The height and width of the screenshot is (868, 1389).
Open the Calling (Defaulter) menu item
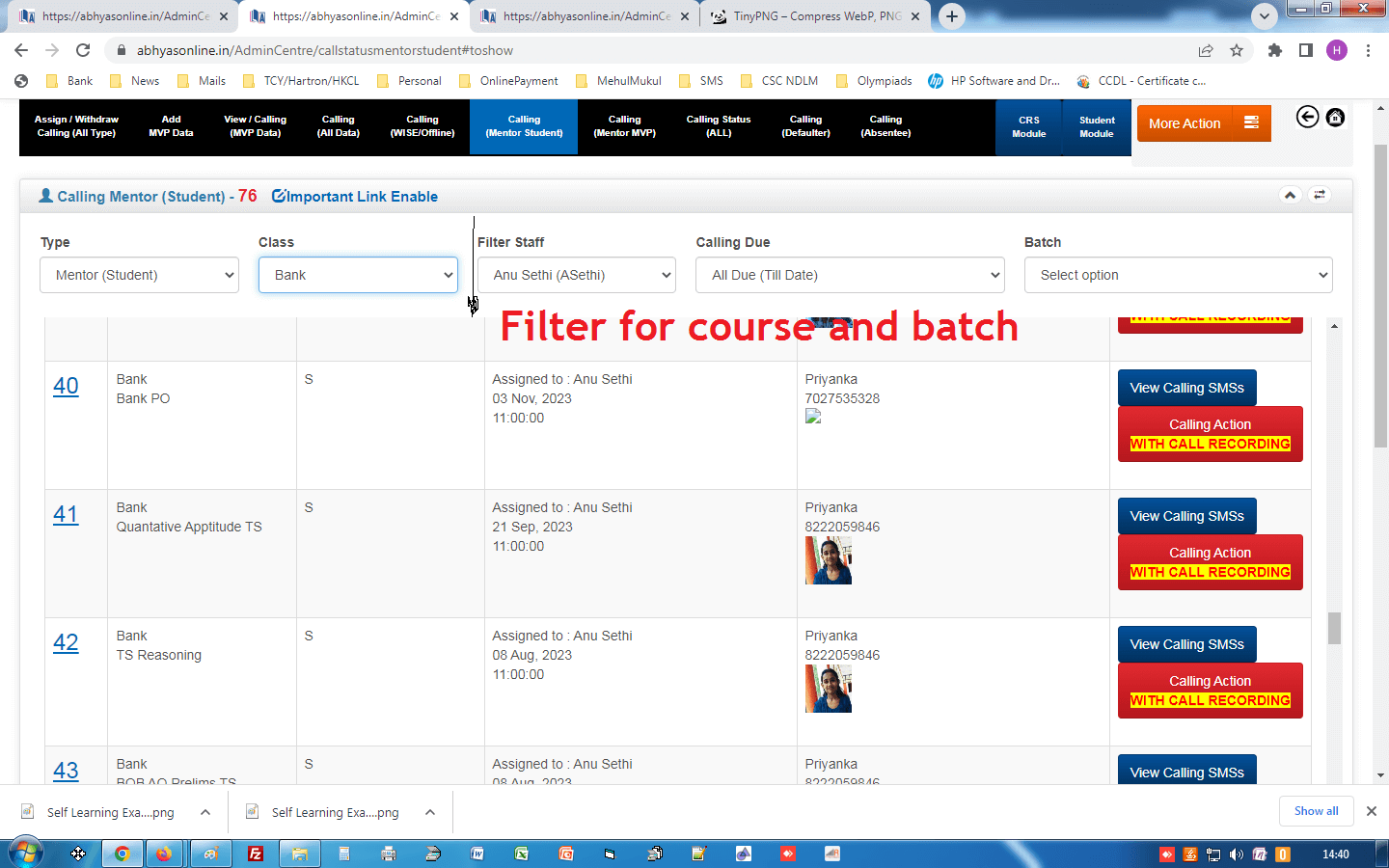(805, 126)
